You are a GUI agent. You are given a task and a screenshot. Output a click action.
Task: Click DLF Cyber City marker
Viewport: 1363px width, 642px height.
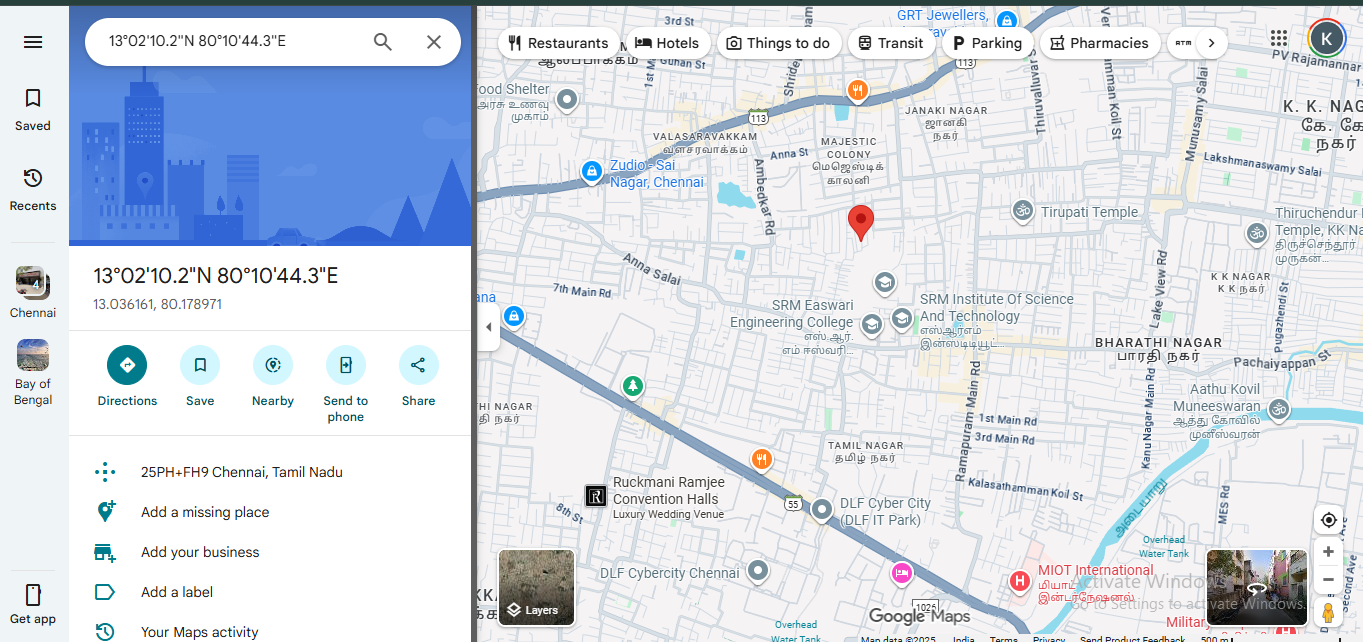click(822, 510)
